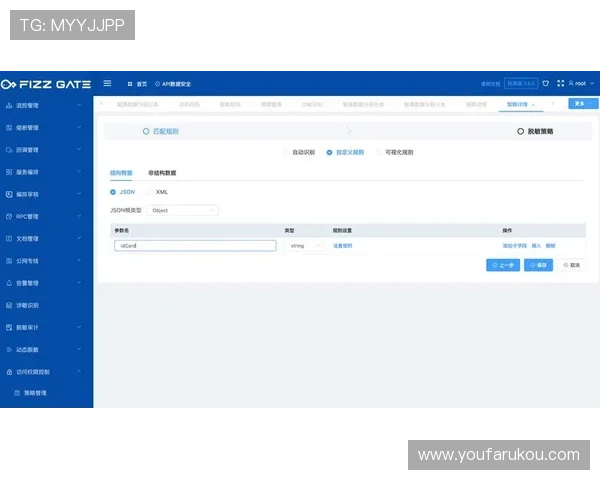Viewport: 600px width, 480px height.
Task: Click the 插入 link in idCard row
Action: [x=536, y=246]
